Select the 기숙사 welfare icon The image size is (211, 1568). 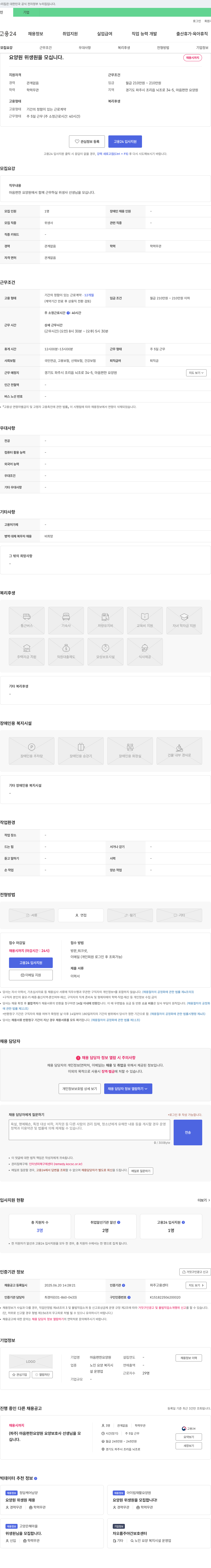coord(66,620)
